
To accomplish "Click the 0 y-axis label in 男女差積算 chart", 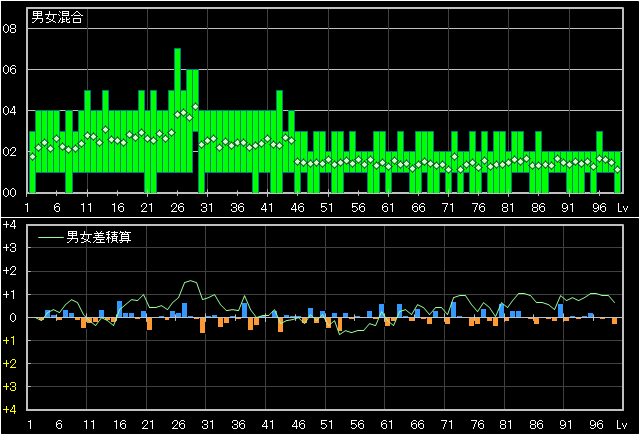I will click(12, 317).
